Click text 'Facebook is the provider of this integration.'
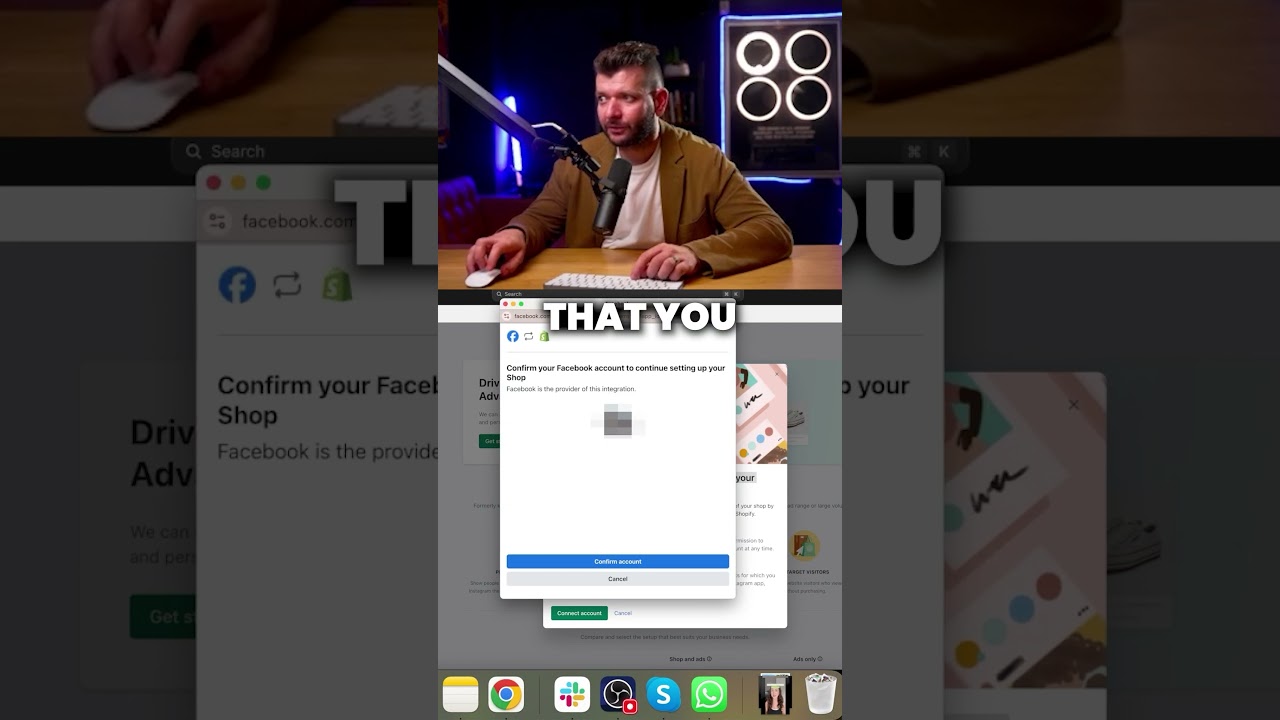Viewport: 1280px width, 720px height. [x=571, y=389]
